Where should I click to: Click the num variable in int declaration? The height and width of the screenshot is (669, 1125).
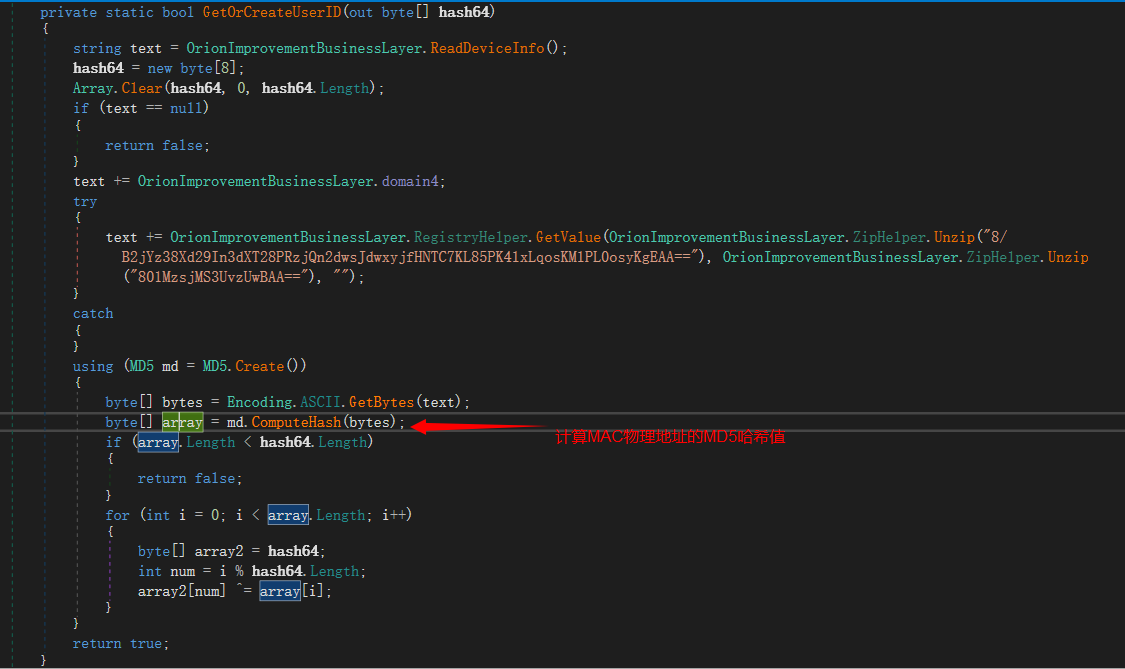tap(182, 571)
